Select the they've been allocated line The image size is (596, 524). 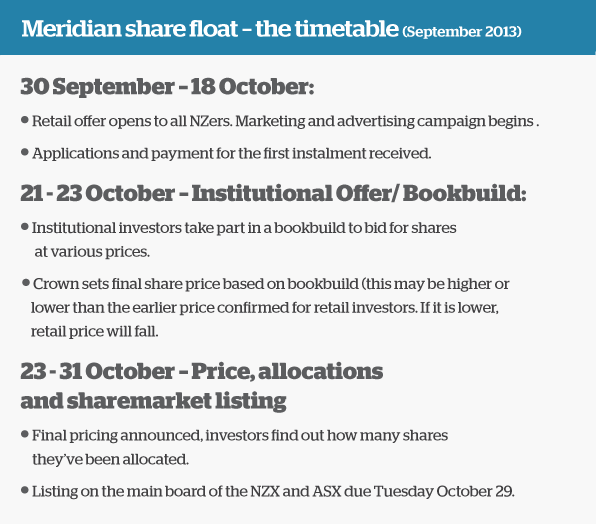click(x=110, y=459)
